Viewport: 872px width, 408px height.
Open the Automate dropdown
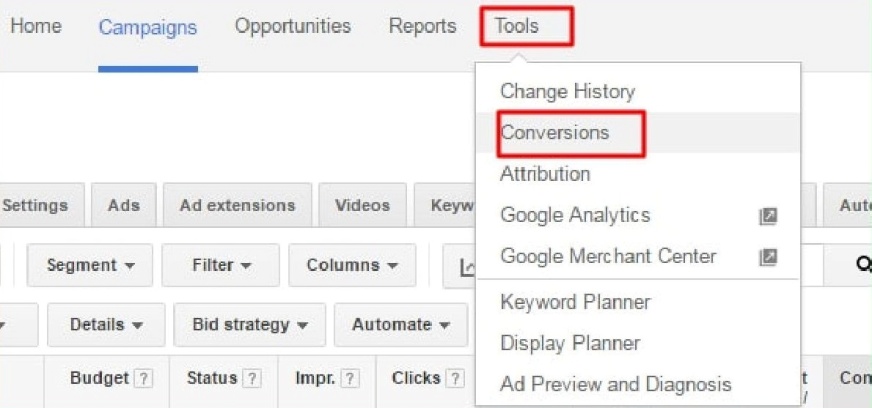[400, 325]
